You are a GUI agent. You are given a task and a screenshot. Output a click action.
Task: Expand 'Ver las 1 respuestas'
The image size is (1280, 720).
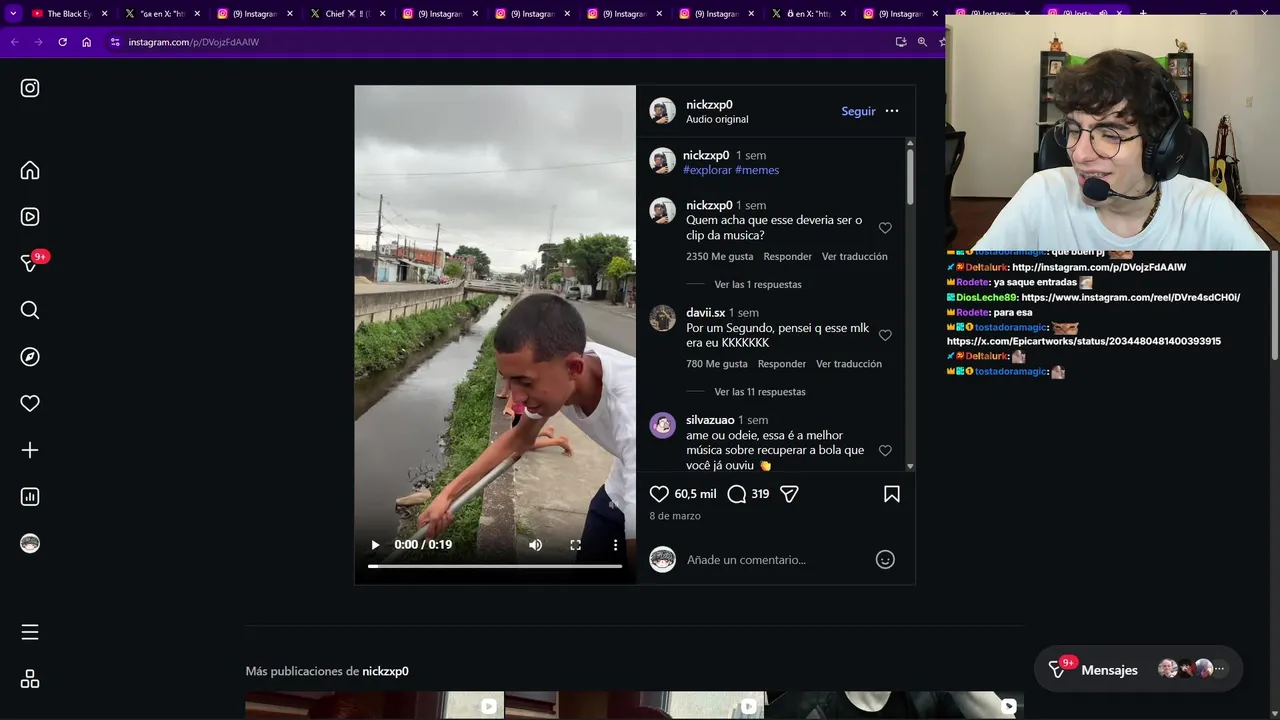coord(757,285)
